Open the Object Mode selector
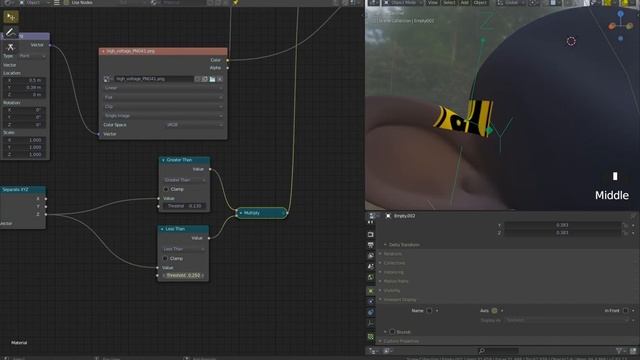Screen dimensions: 640x360 coord(403,2)
